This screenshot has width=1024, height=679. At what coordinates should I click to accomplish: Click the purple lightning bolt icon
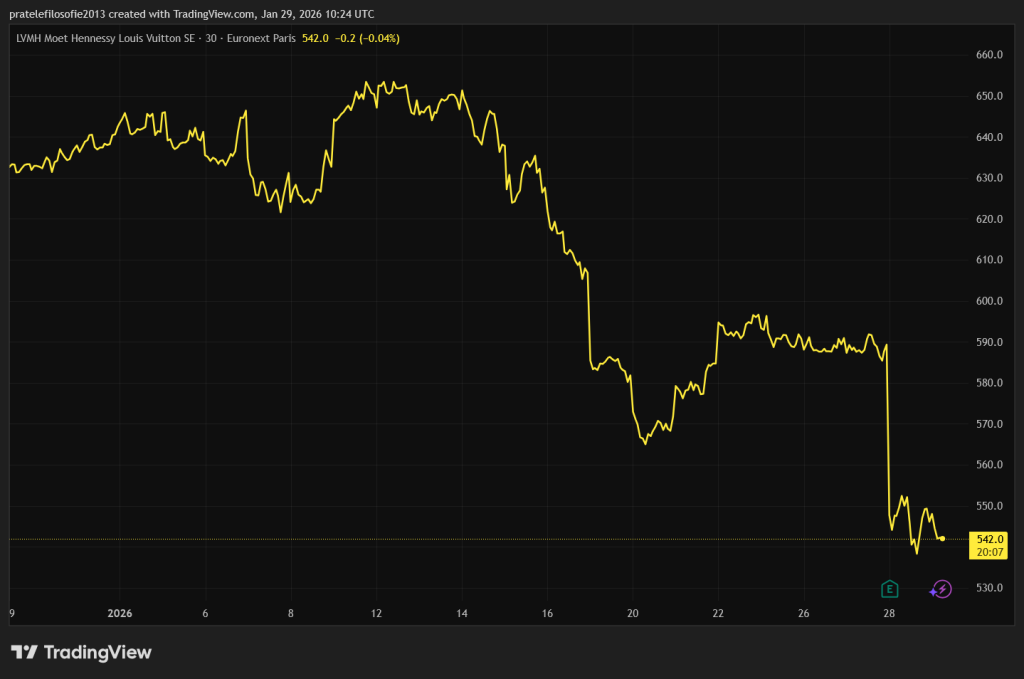click(940, 589)
